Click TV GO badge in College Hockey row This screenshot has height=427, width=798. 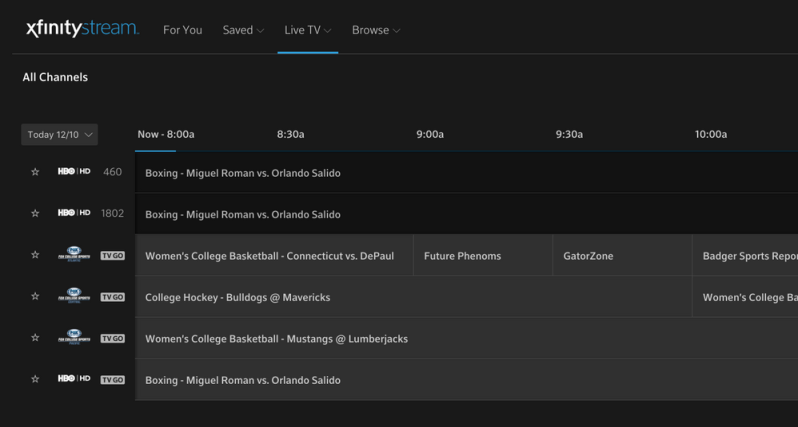112,297
